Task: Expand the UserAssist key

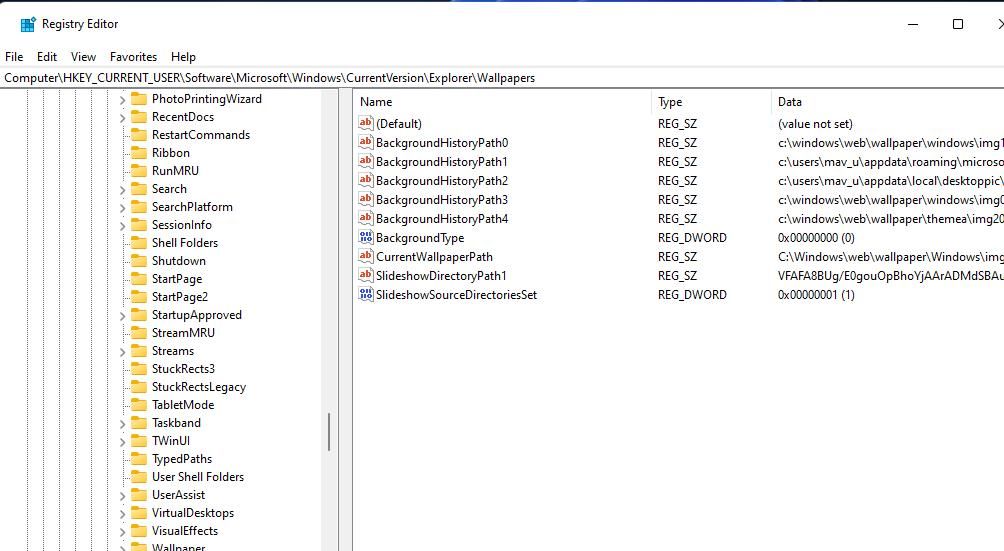Action: pyautogui.click(x=122, y=496)
